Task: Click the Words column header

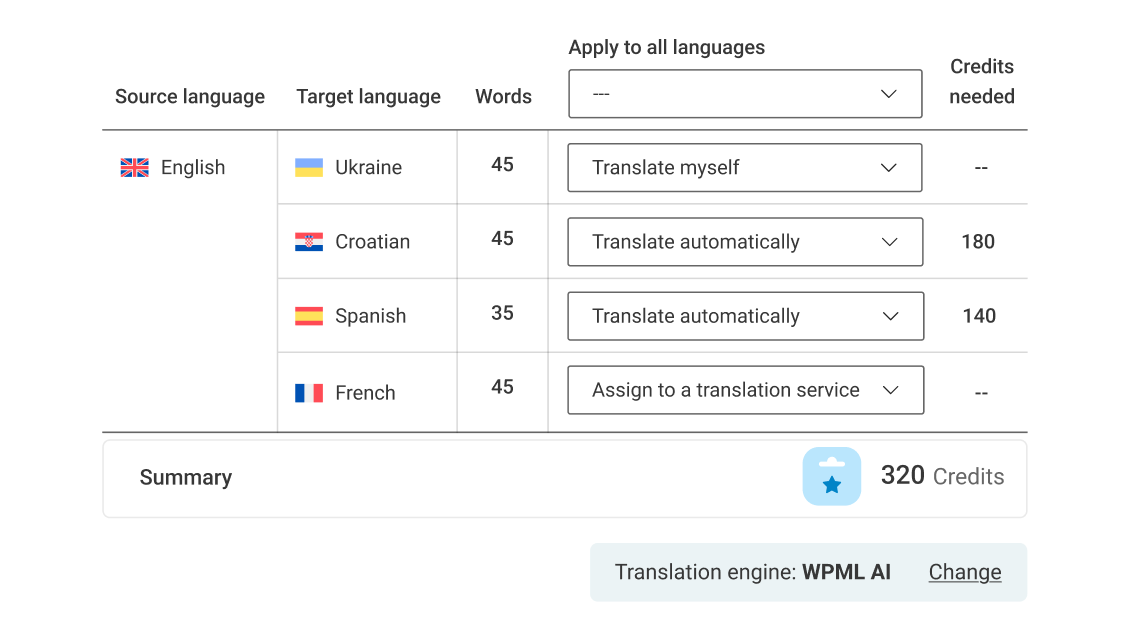Action: pos(503,97)
